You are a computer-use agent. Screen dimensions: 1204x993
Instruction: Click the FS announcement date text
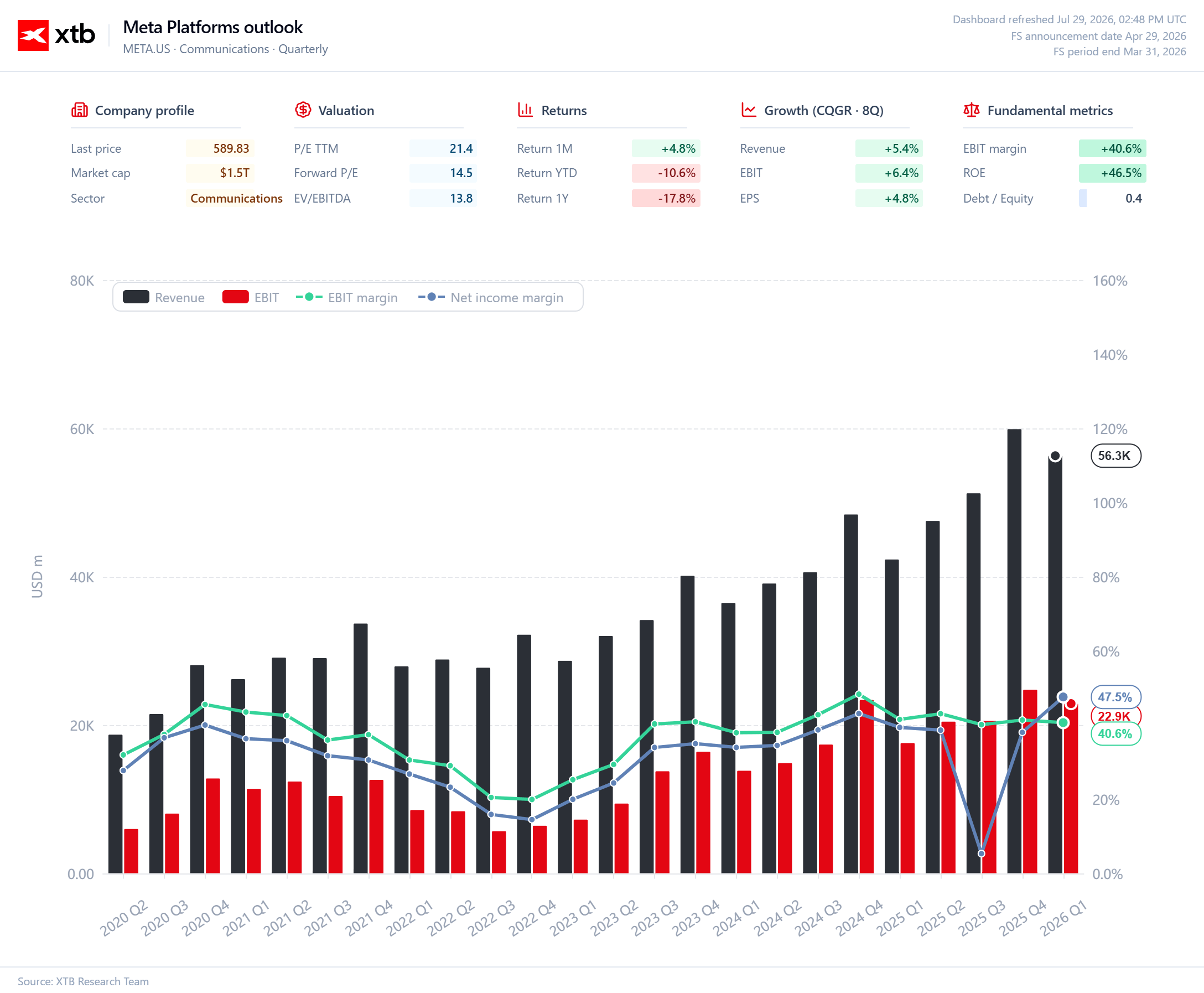[1098, 36]
